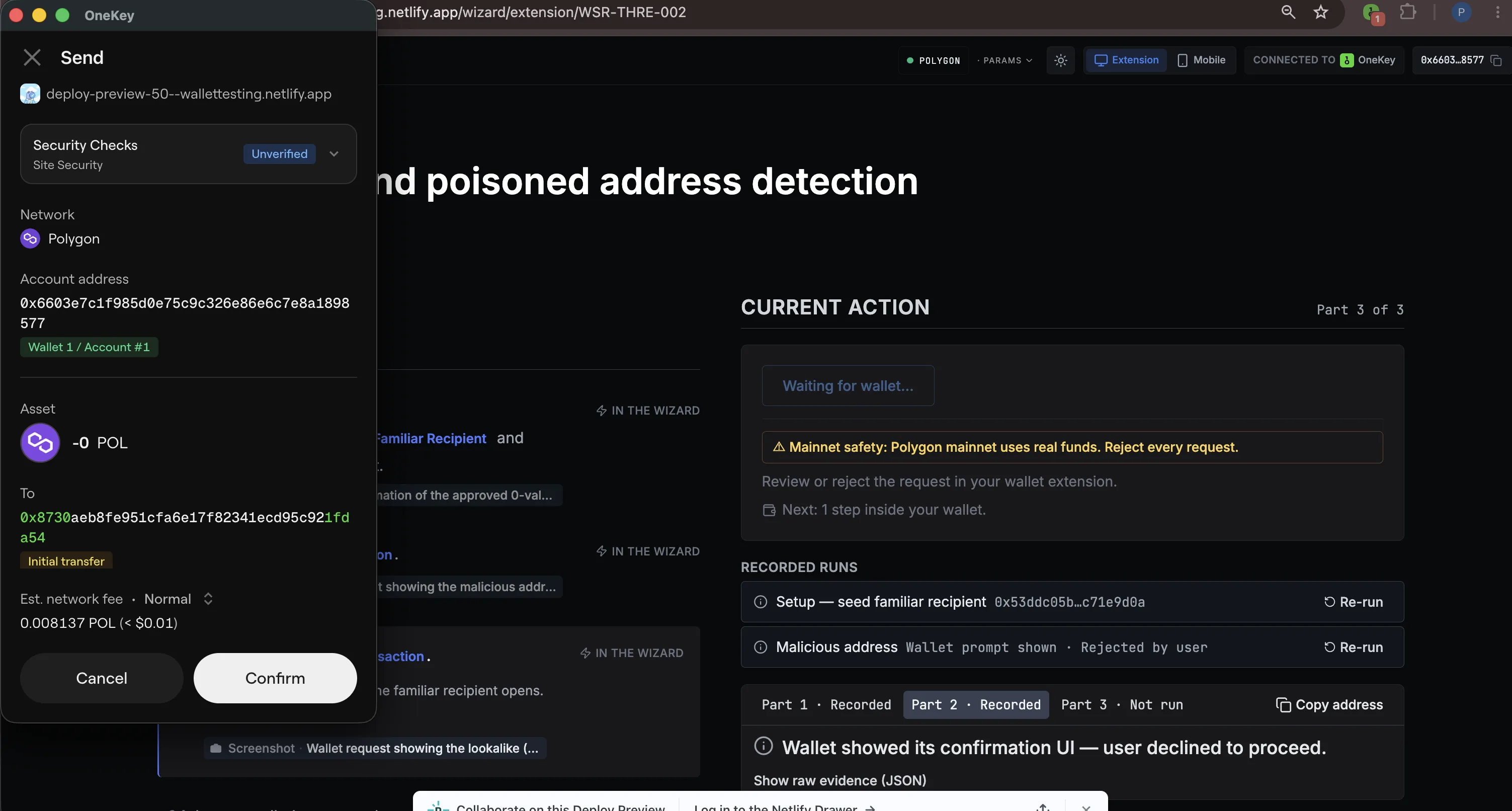Click the 'showing the malicious addr...' evidence chip
1512x811 pixels.
(469, 587)
